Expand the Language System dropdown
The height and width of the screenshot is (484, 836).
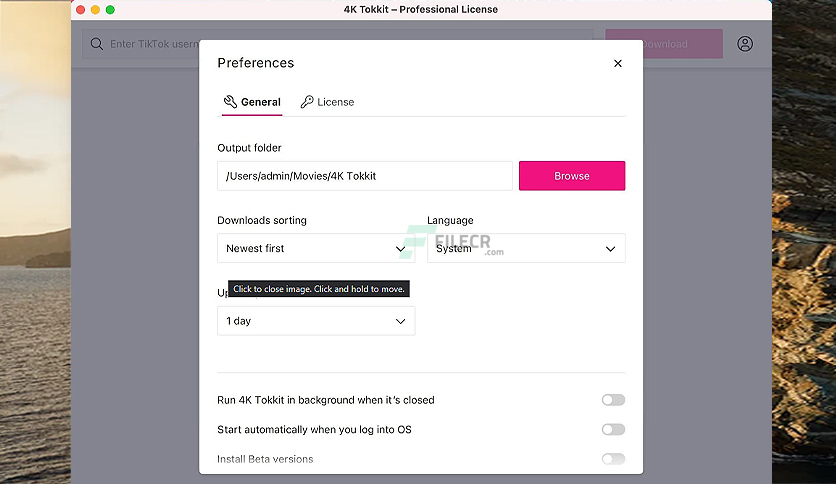(x=526, y=248)
